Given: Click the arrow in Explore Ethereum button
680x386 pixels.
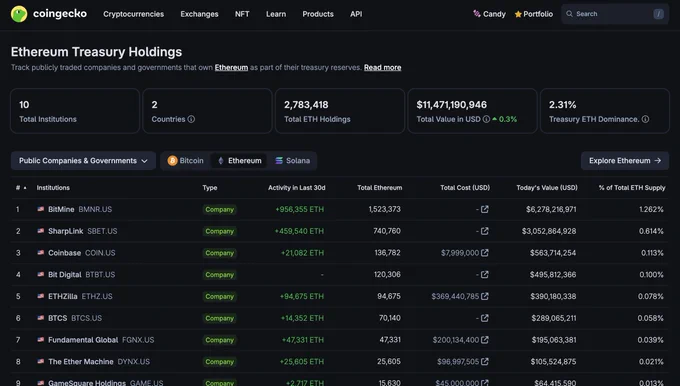Looking at the screenshot, I should coord(658,160).
